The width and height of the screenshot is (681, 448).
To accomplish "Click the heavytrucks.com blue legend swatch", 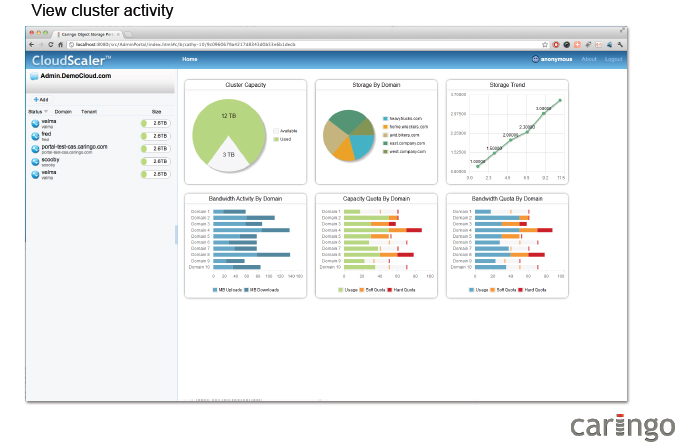I will click(x=385, y=119).
